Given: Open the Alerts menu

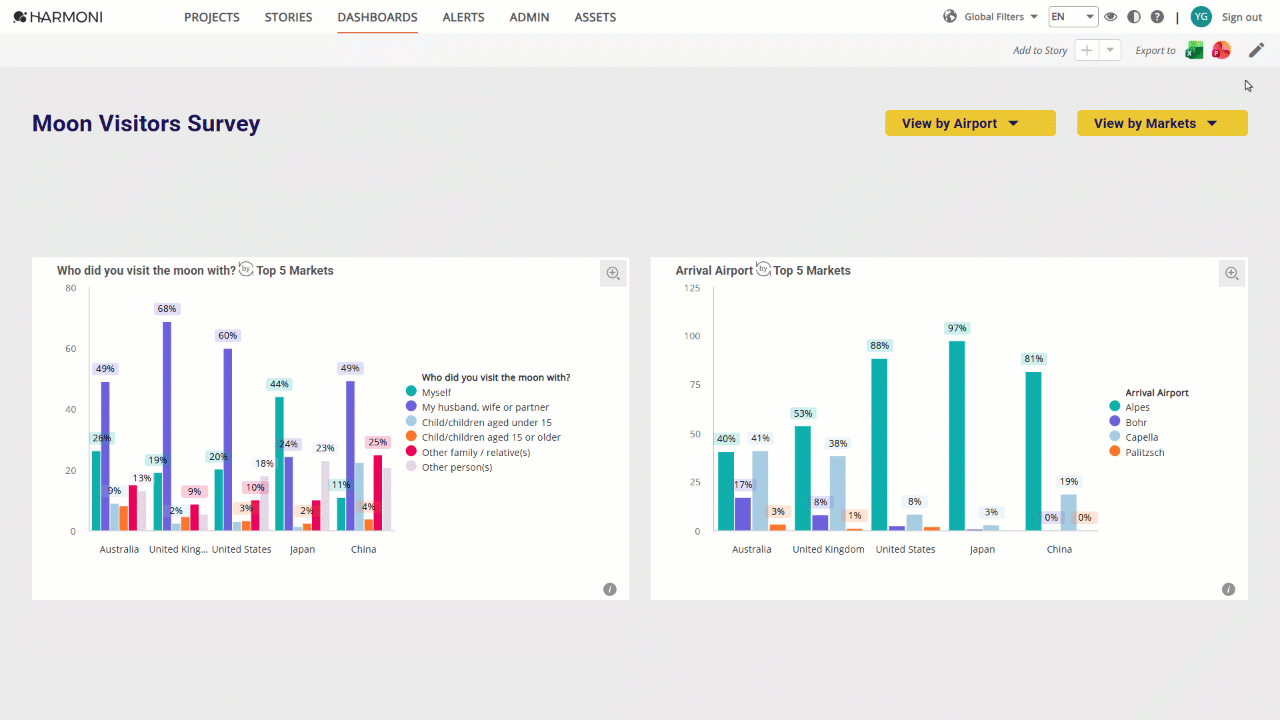Looking at the screenshot, I should tap(463, 17).
